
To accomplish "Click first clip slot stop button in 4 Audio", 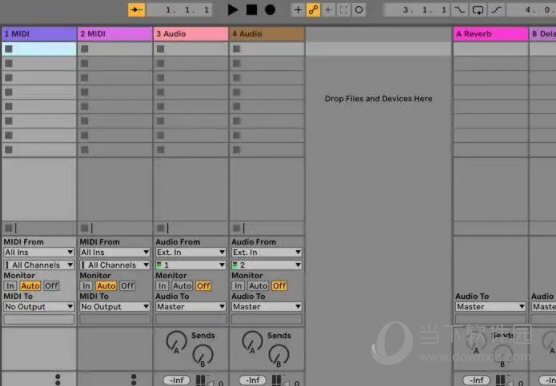I will click(237, 49).
